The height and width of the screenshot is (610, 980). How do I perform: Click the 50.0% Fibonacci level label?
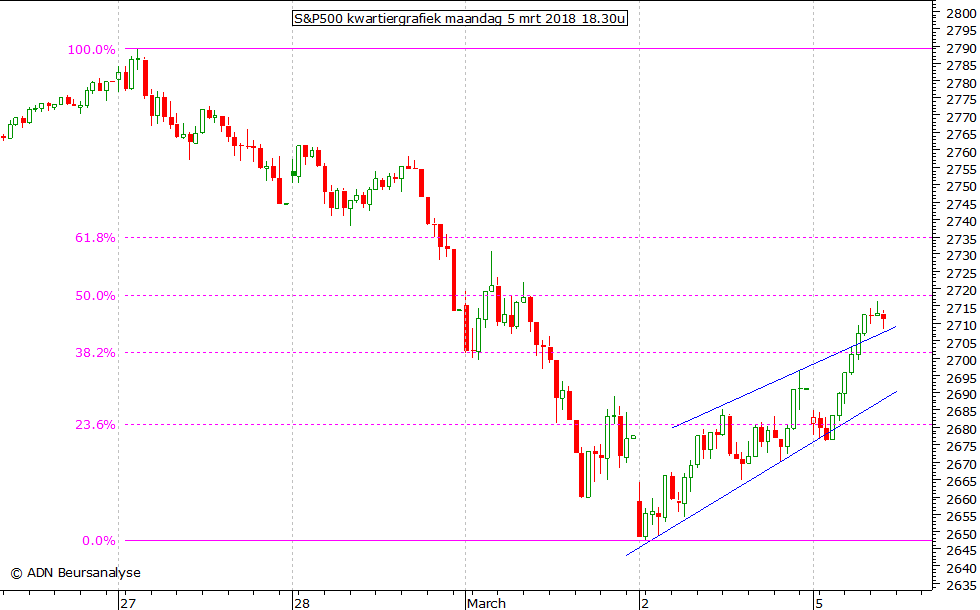(x=95, y=296)
